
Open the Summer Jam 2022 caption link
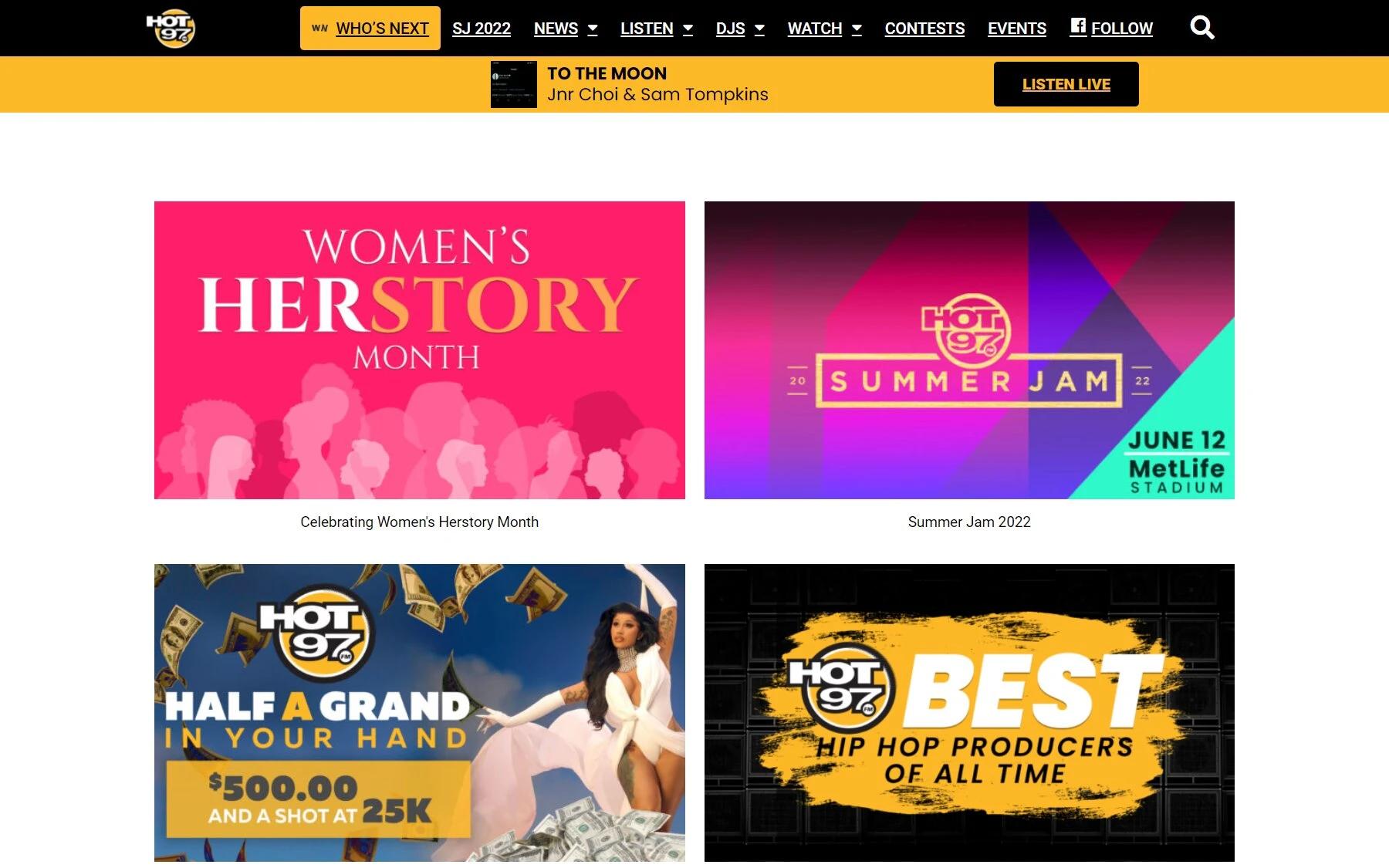click(x=969, y=522)
